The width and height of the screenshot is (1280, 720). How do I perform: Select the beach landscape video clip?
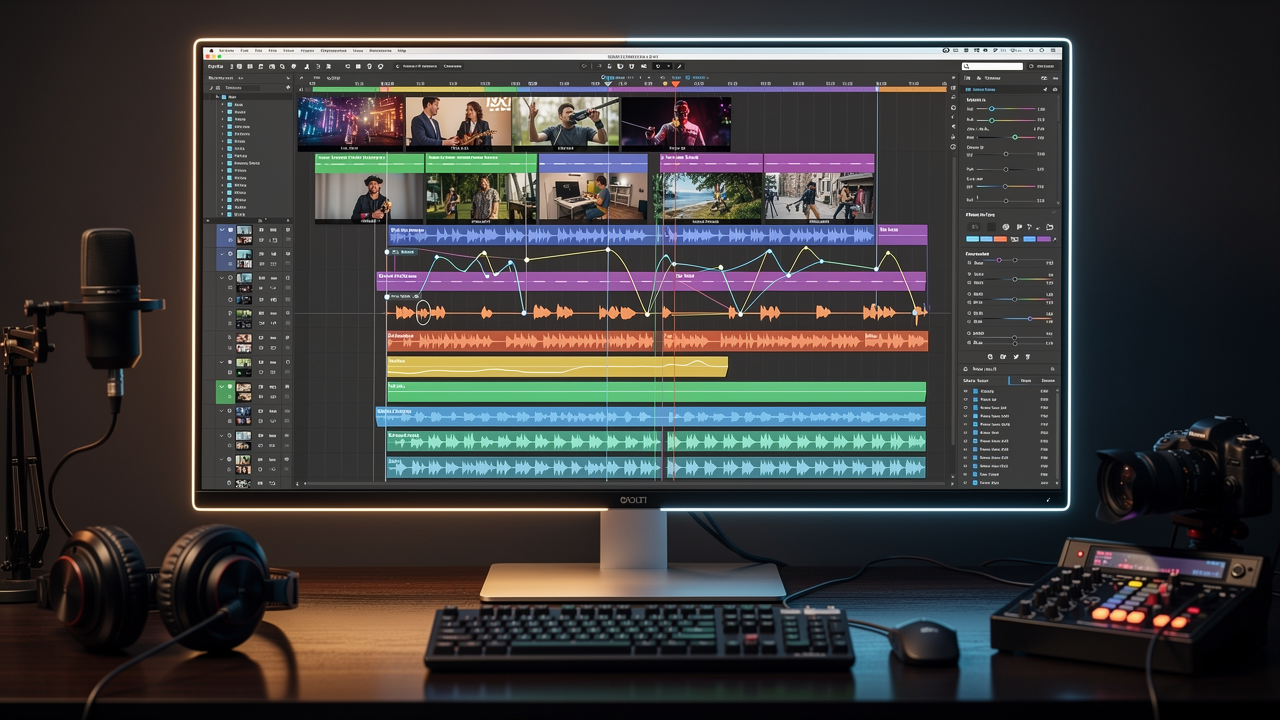tap(711, 197)
